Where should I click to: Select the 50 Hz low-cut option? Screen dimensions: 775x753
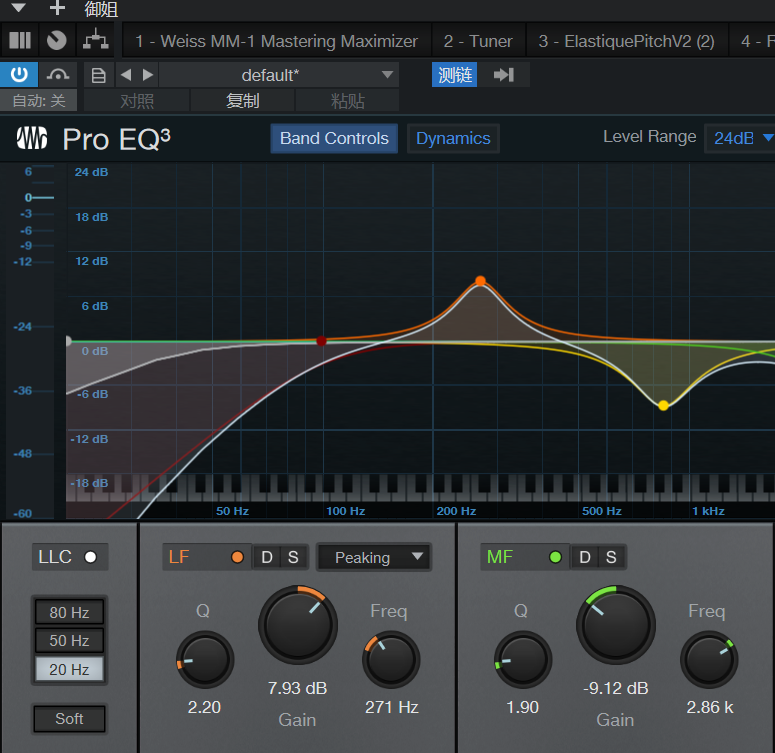69,640
